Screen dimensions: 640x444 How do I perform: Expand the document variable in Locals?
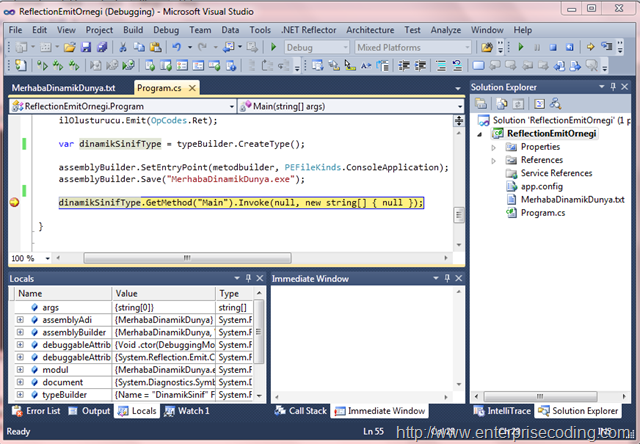(20, 382)
